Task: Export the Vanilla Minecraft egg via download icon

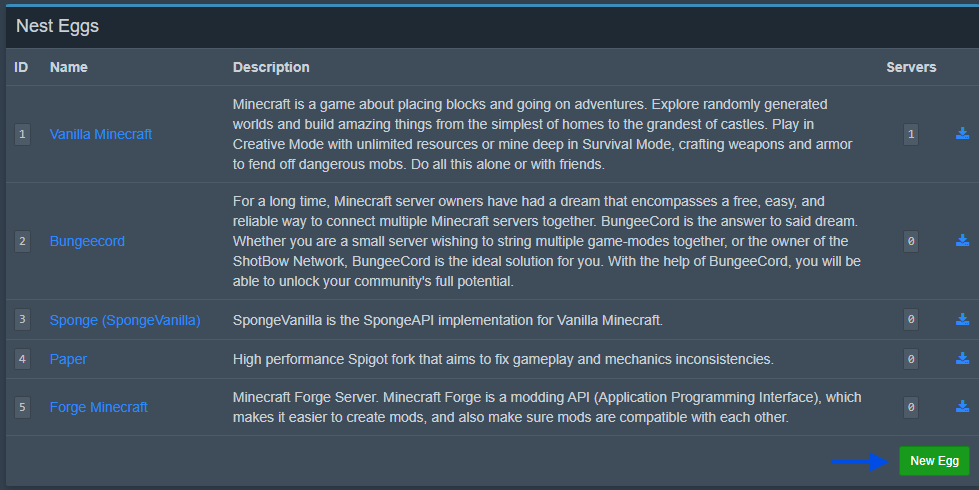Action: [962, 134]
